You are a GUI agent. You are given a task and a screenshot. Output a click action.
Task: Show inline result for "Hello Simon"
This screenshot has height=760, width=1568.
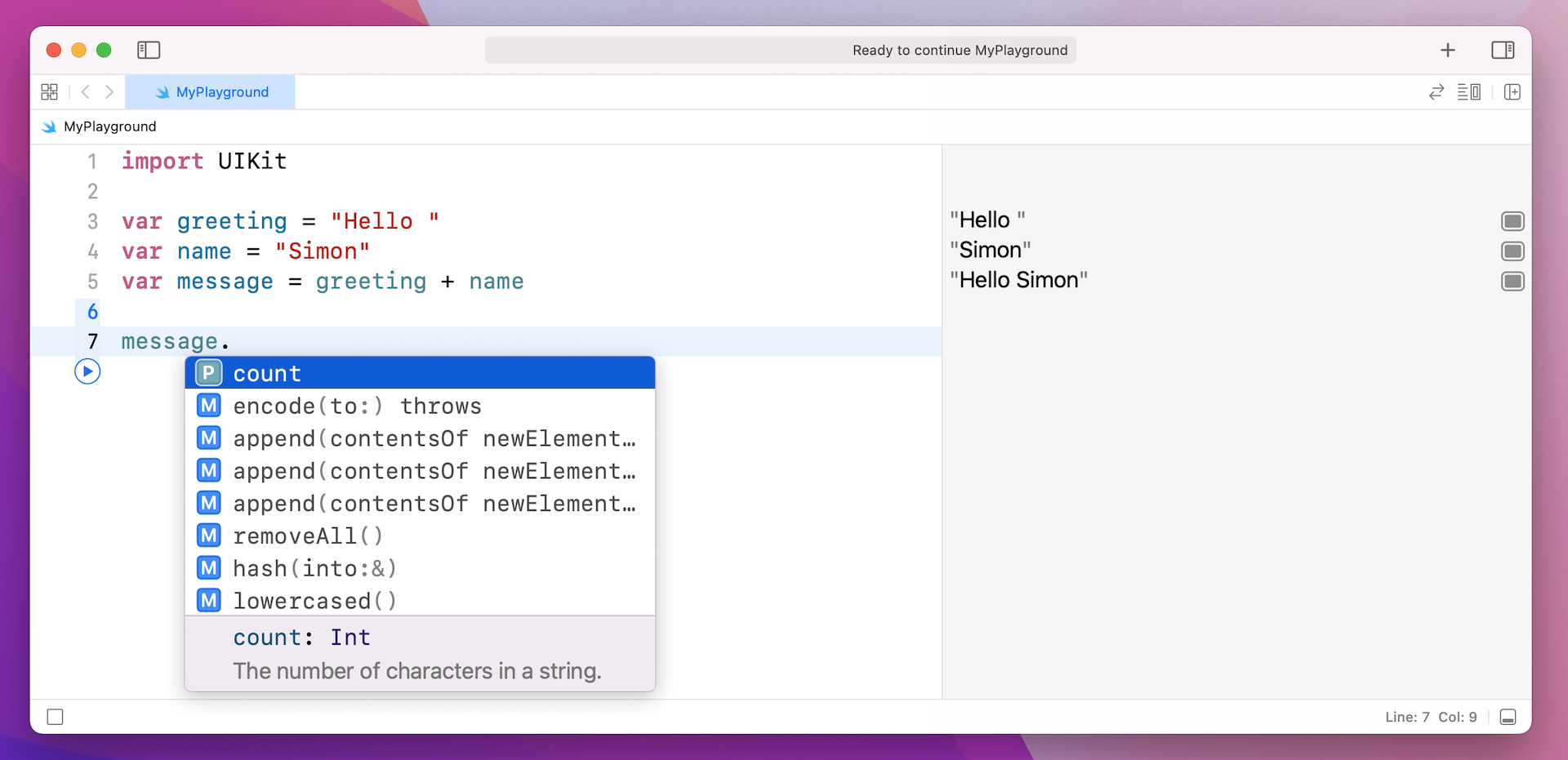coord(1512,282)
